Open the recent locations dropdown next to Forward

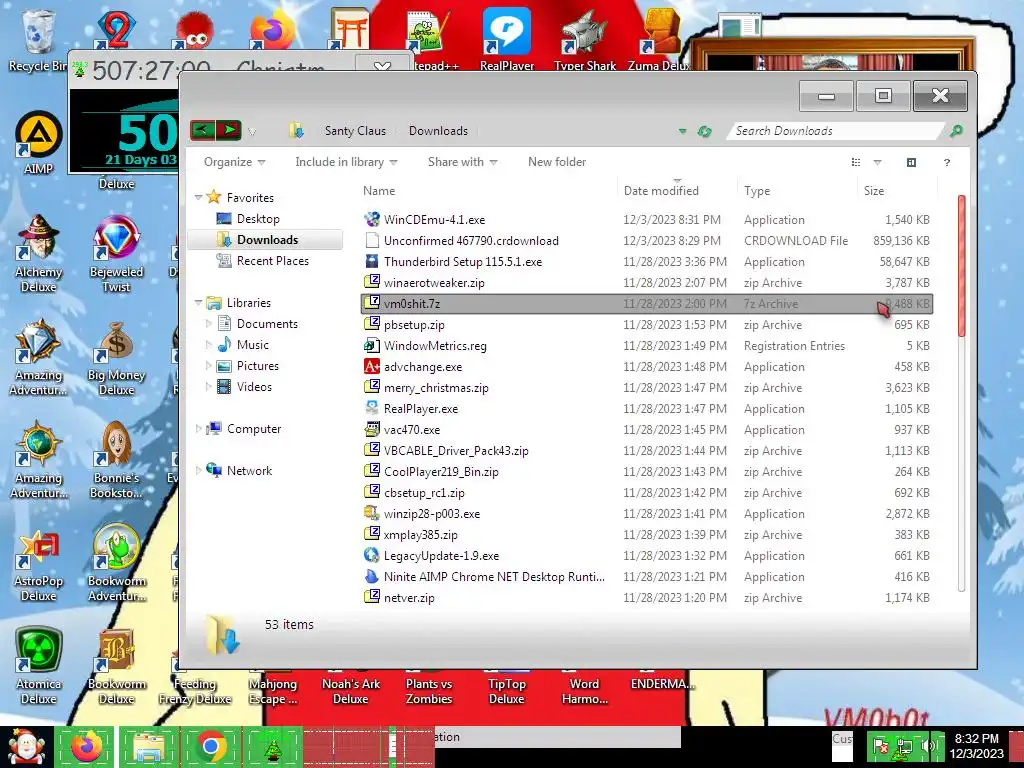pos(252,131)
